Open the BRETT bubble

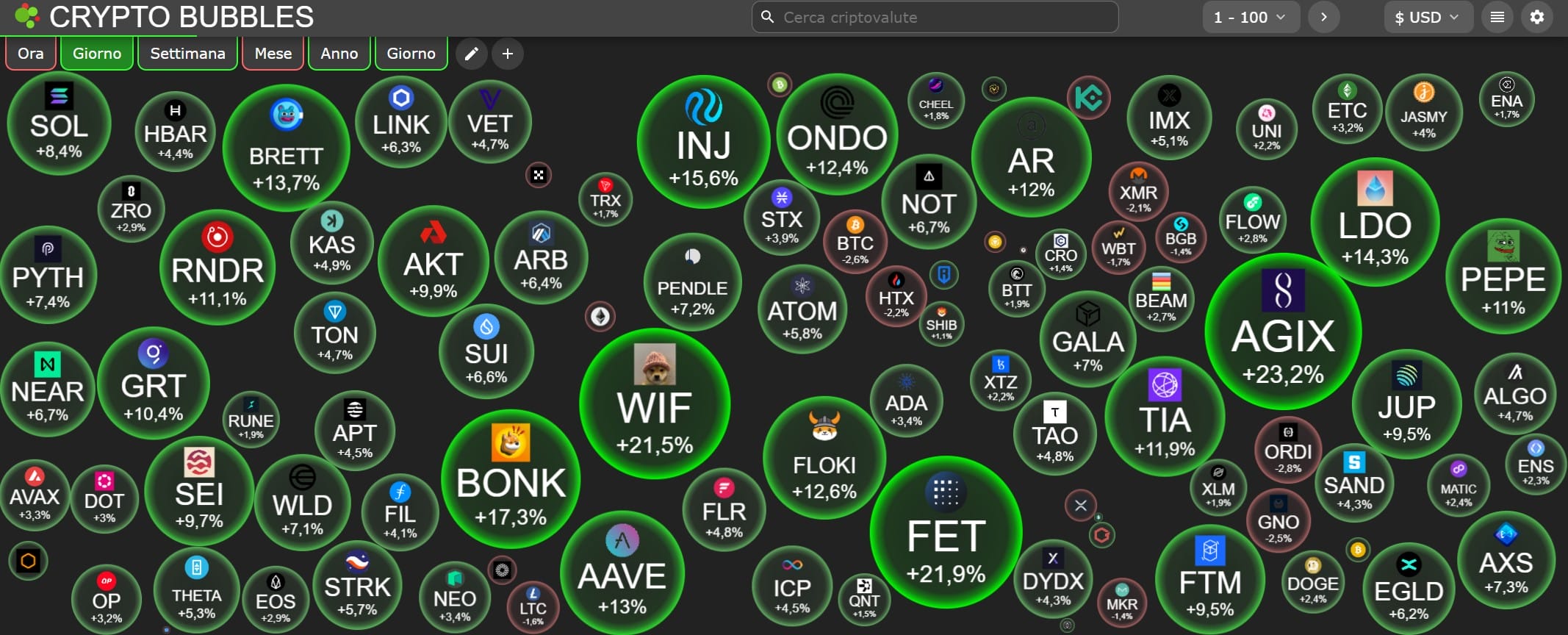coord(286,149)
